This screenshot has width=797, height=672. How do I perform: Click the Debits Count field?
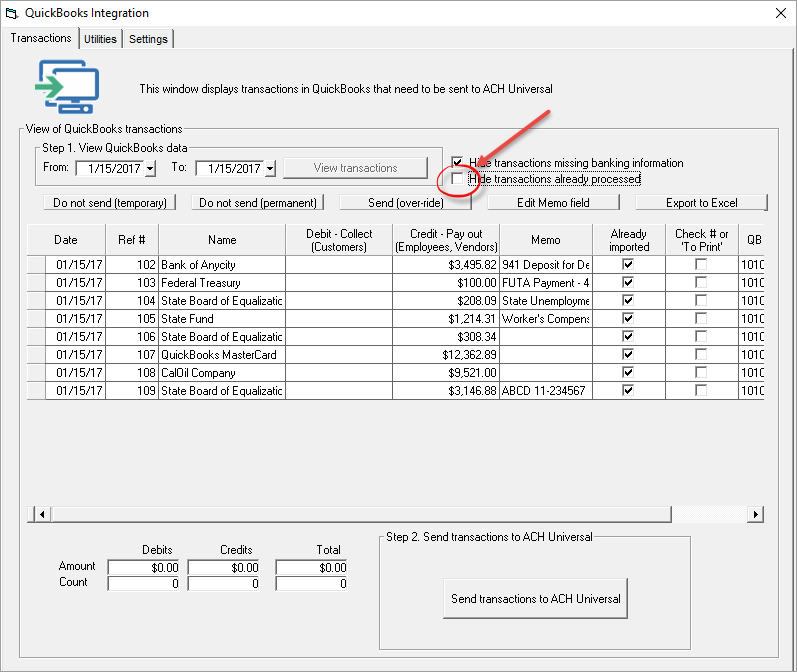click(144, 584)
